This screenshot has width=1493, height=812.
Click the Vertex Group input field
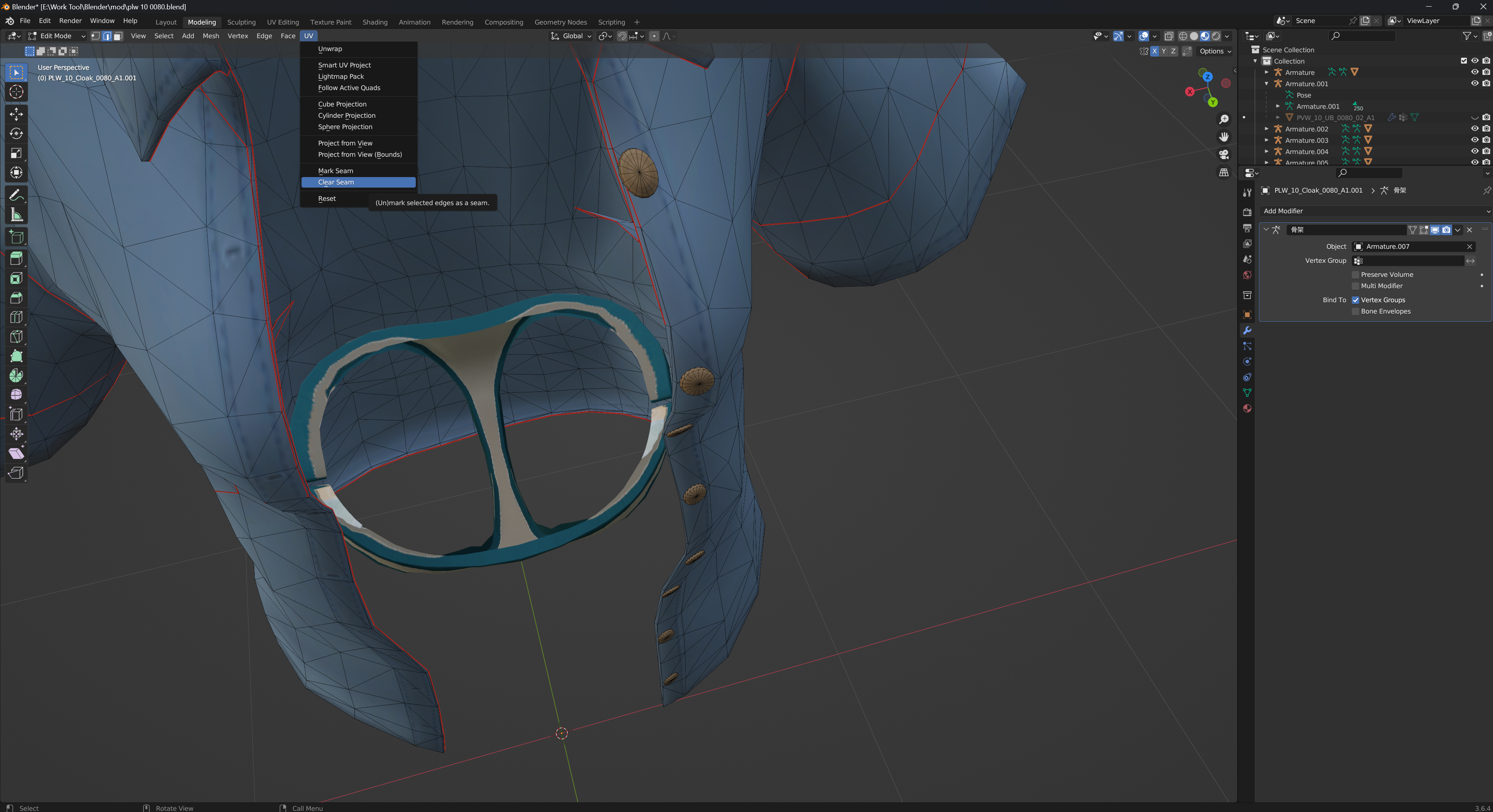(x=1408, y=261)
